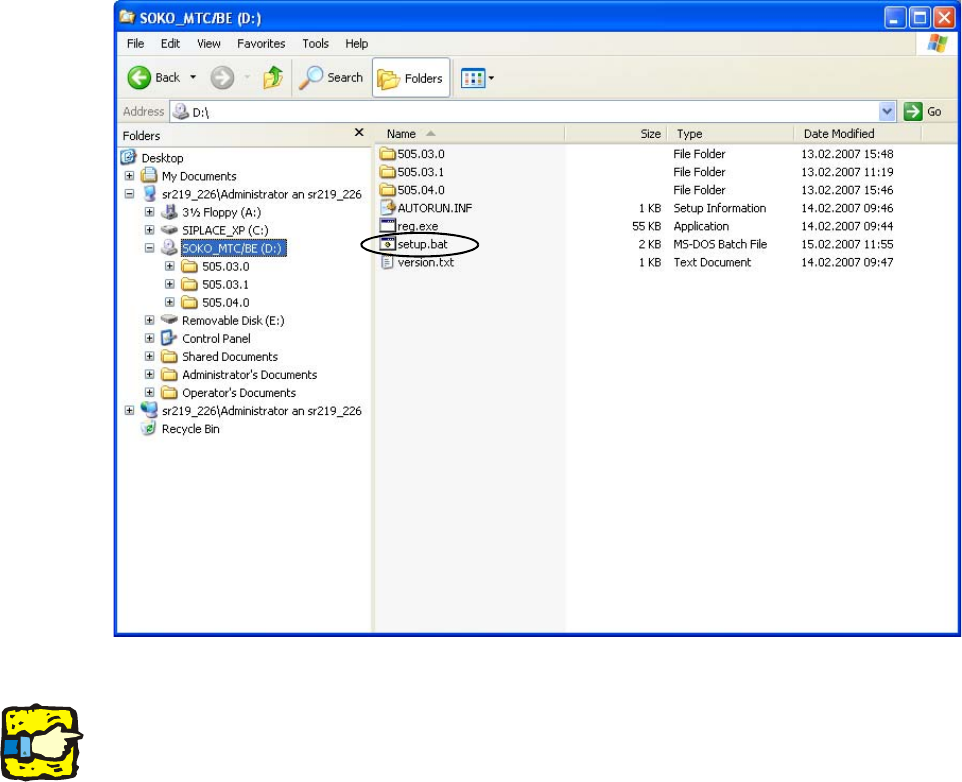Open Search with the magnifier icon
This screenshot has width=962, height=782.
[331, 78]
